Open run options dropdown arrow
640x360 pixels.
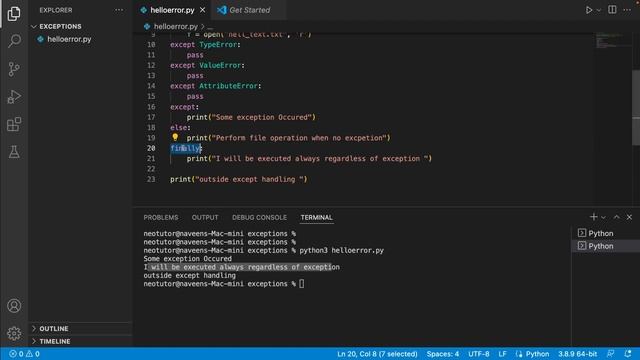598,10
